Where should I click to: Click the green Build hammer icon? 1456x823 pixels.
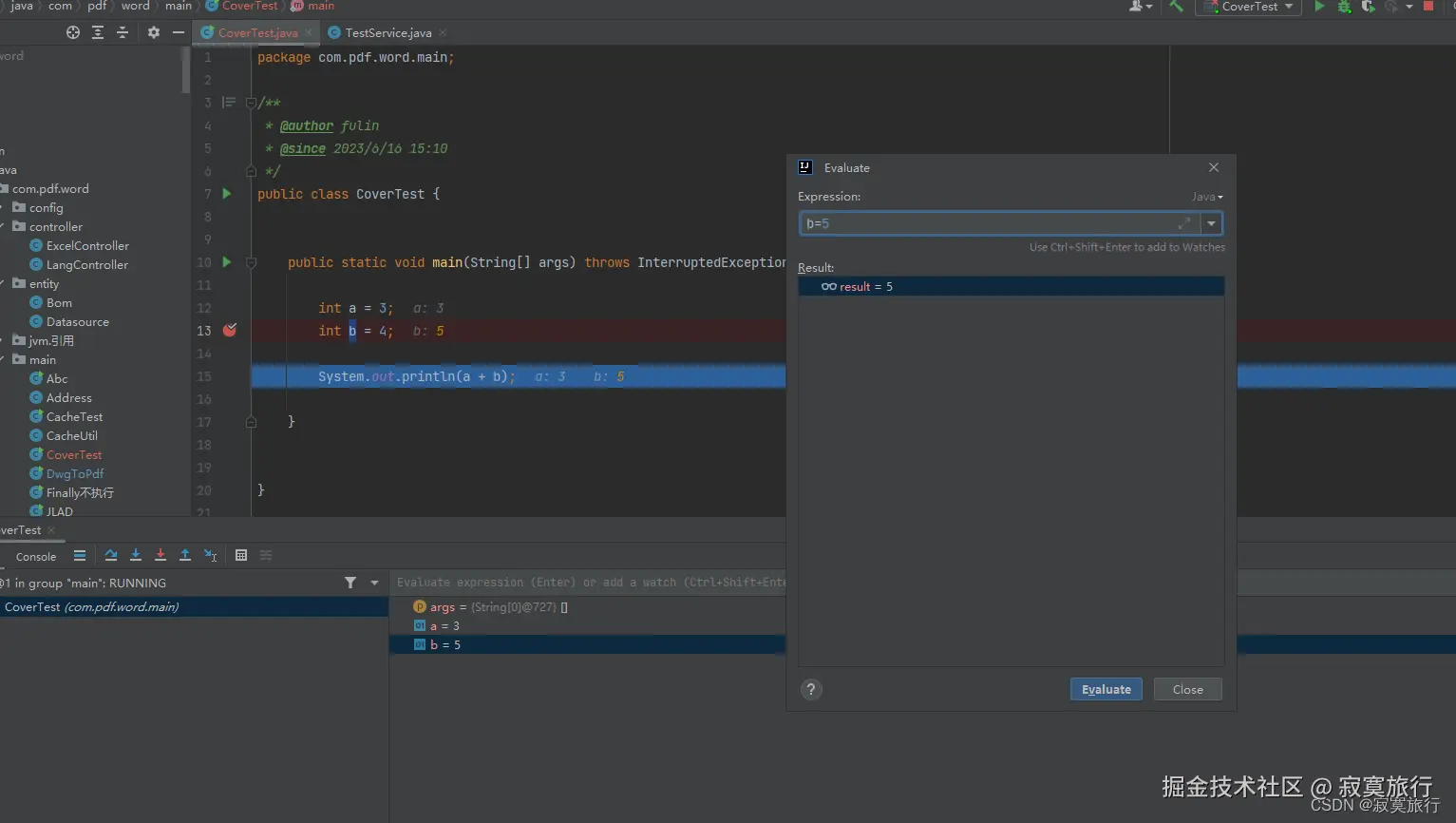1177,7
